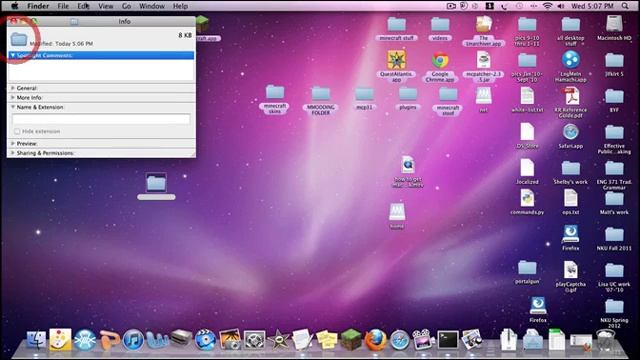Expand Sharing & Permissions section
Viewport: 640px width, 360px height.
13,153
